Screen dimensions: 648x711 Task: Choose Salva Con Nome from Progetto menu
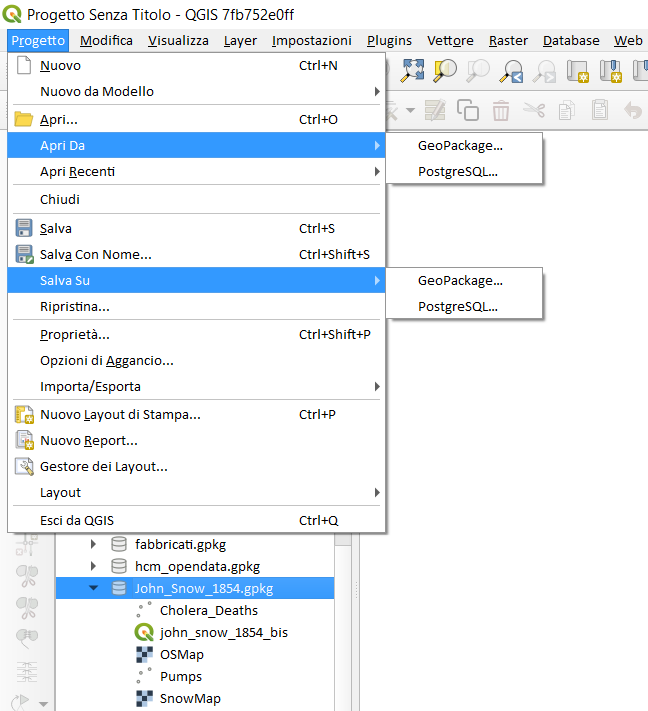(x=95, y=254)
